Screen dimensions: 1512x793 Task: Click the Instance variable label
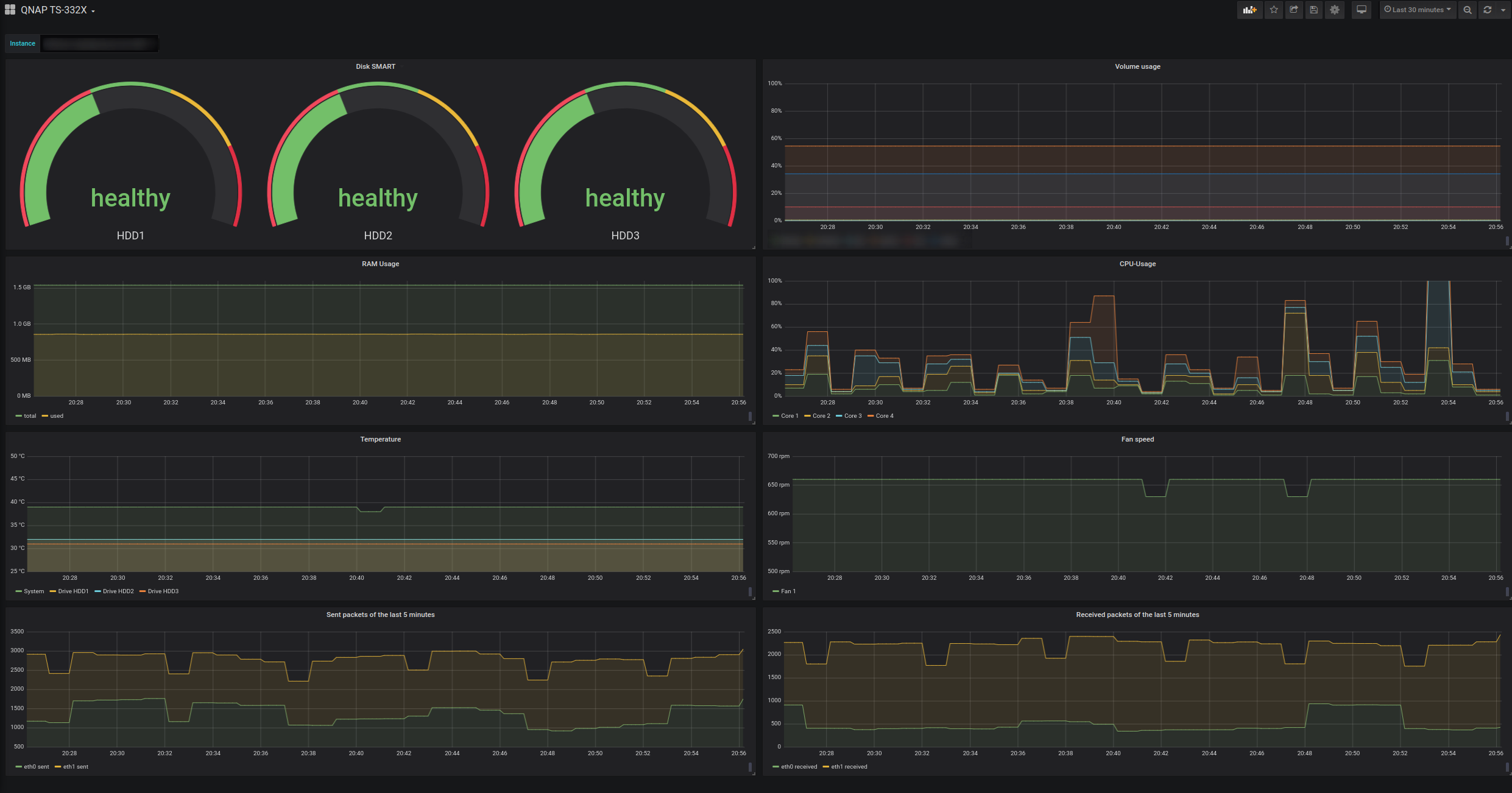23,43
